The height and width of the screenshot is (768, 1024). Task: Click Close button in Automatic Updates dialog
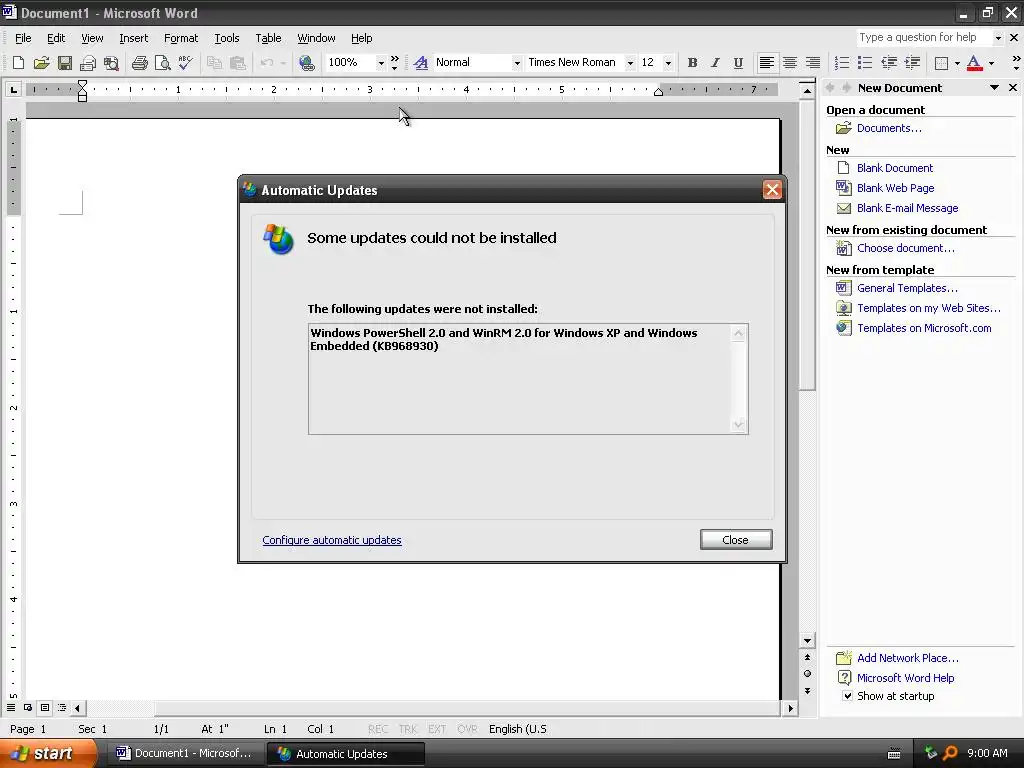click(736, 539)
